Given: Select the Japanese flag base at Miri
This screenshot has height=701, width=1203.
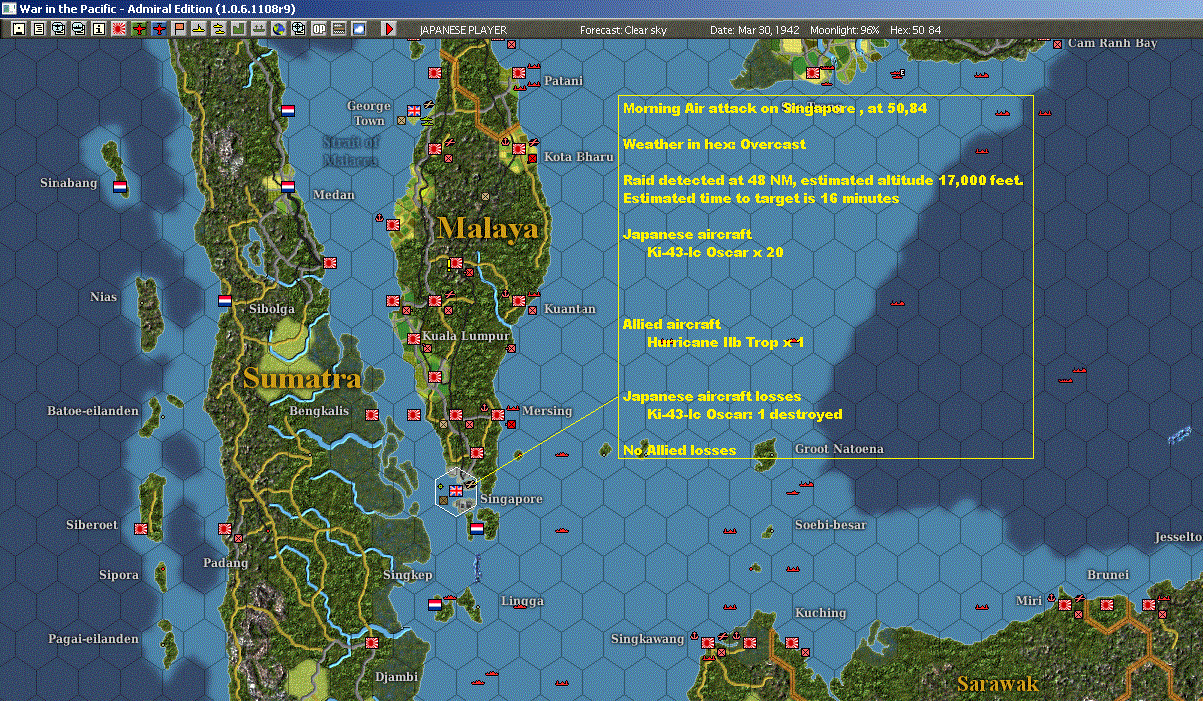Looking at the screenshot, I should point(1066,604).
